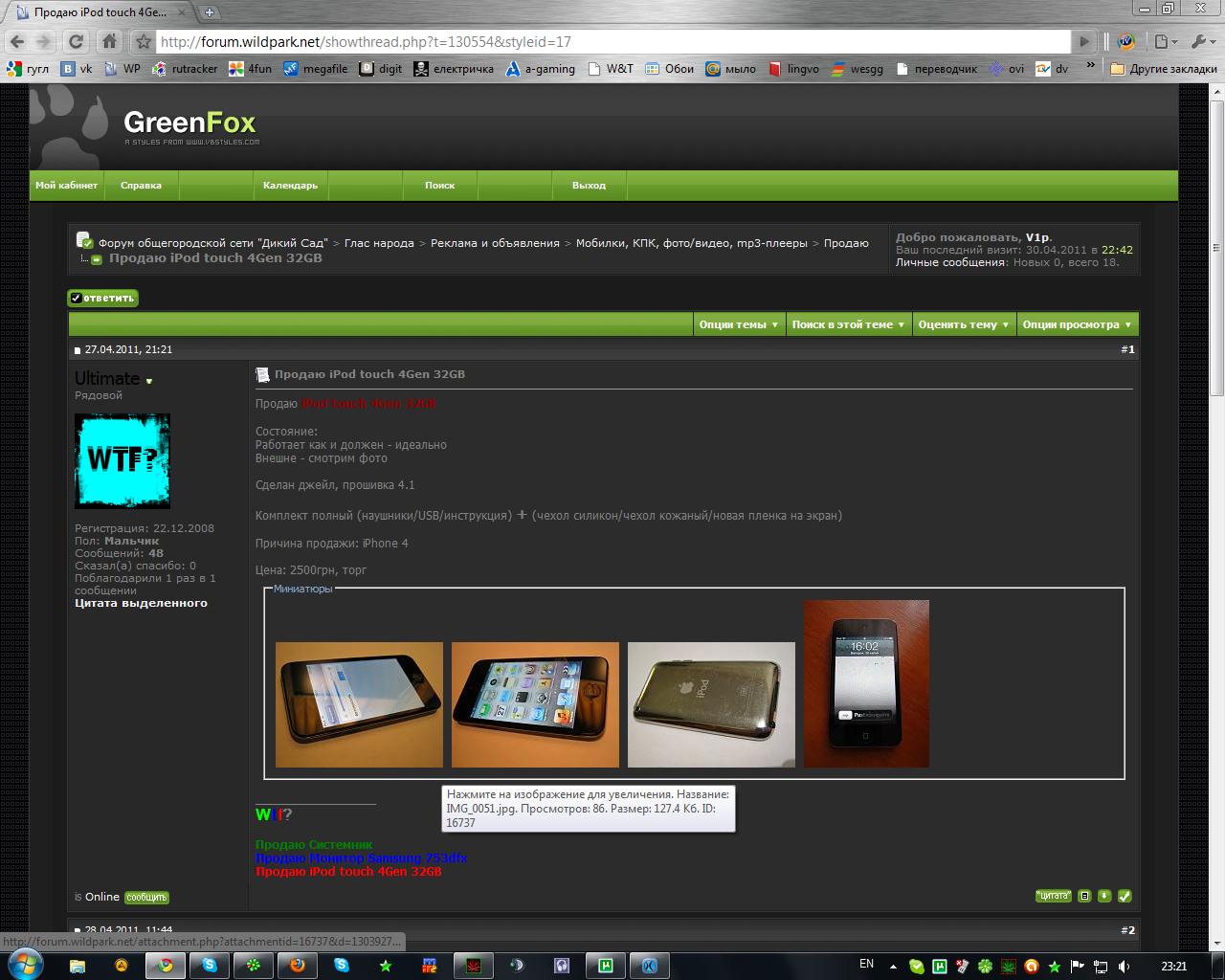1225x980 pixels.
Task: Go to the browser Home page icon
Action: [x=109, y=41]
